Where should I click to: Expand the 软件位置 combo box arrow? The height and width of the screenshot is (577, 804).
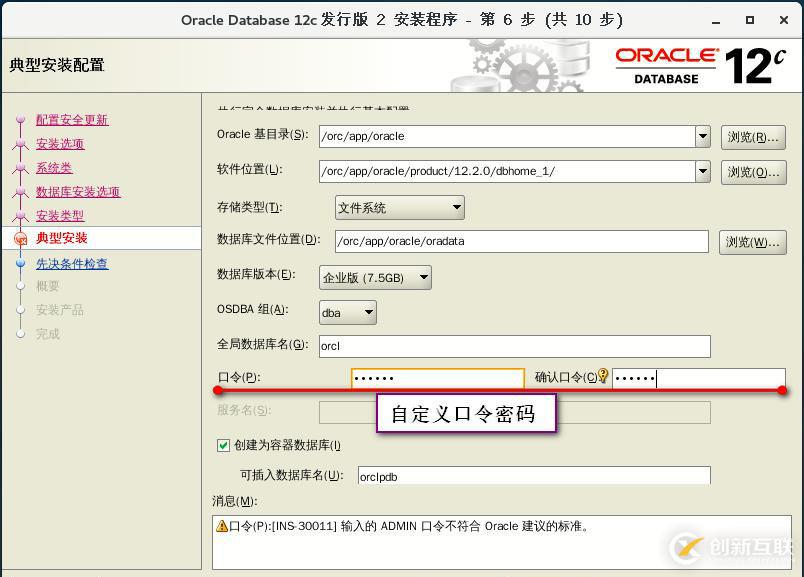[x=704, y=171]
